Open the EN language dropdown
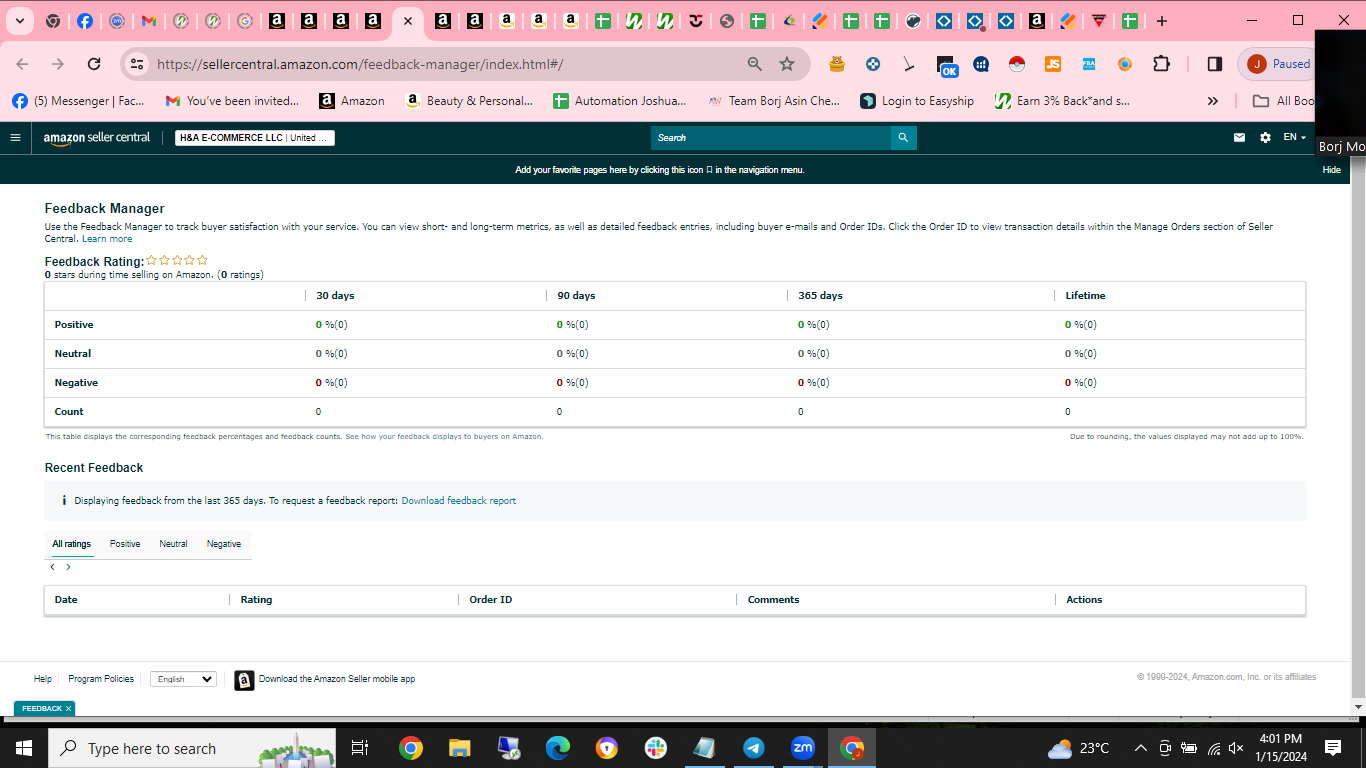The height and width of the screenshot is (768, 1366). 1295,138
